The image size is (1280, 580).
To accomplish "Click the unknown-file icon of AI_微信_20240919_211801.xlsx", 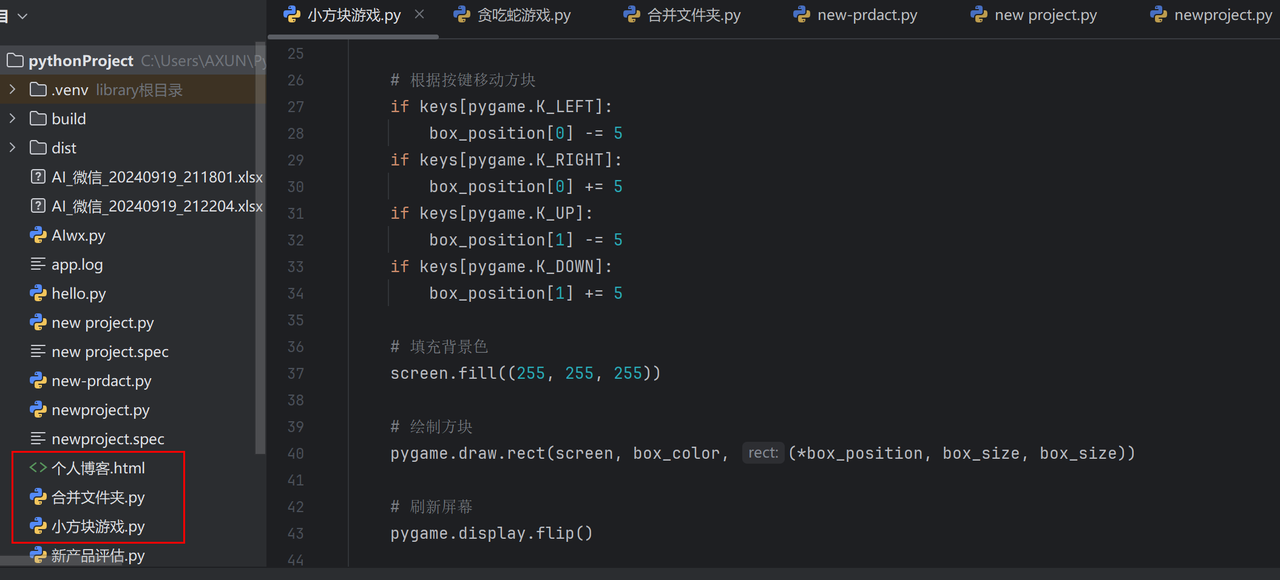I will pyautogui.click(x=38, y=177).
